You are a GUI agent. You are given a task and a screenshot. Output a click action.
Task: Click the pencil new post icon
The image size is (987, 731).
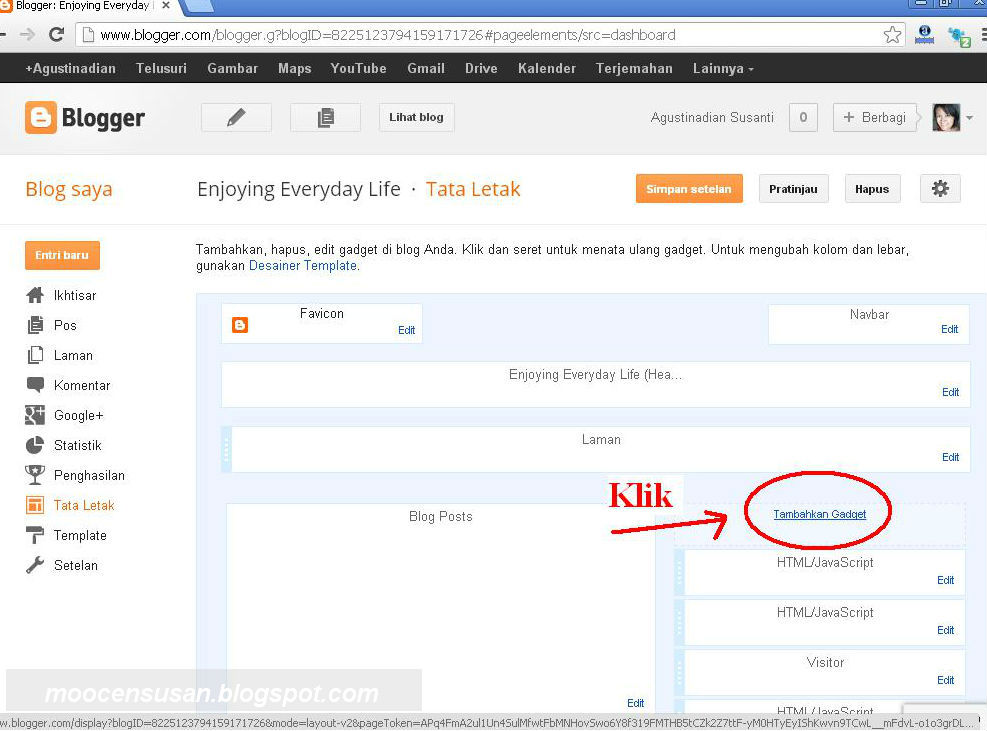point(236,117)
